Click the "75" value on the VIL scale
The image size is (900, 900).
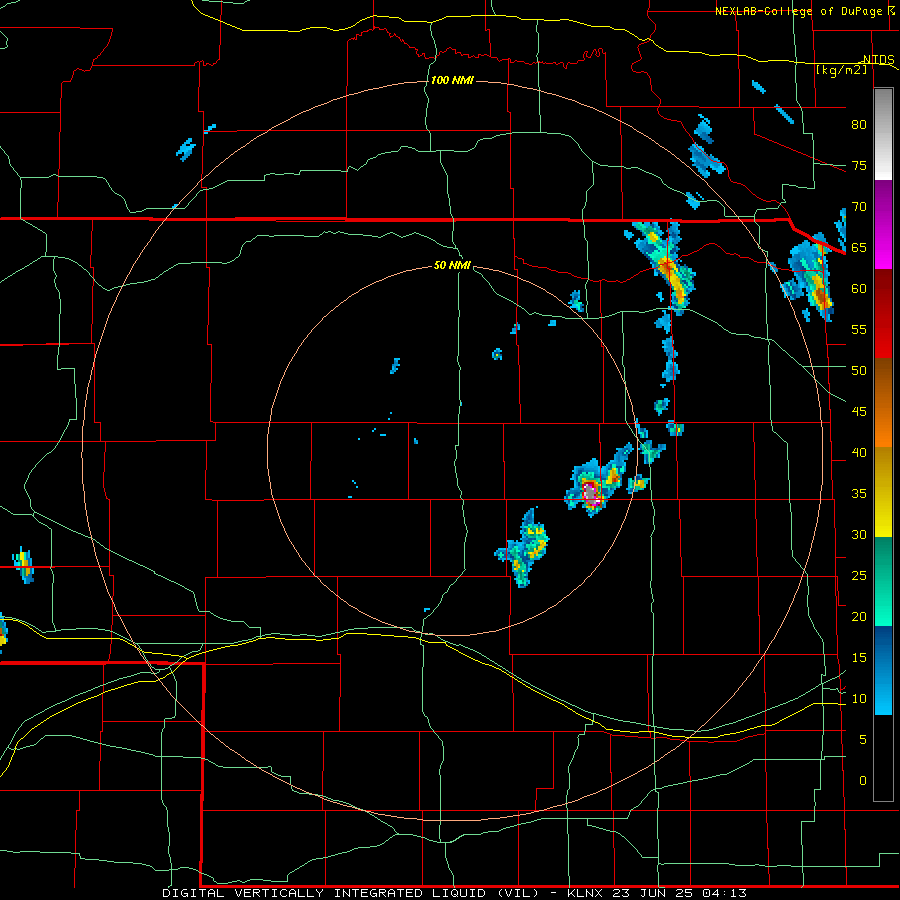[859, 166]
